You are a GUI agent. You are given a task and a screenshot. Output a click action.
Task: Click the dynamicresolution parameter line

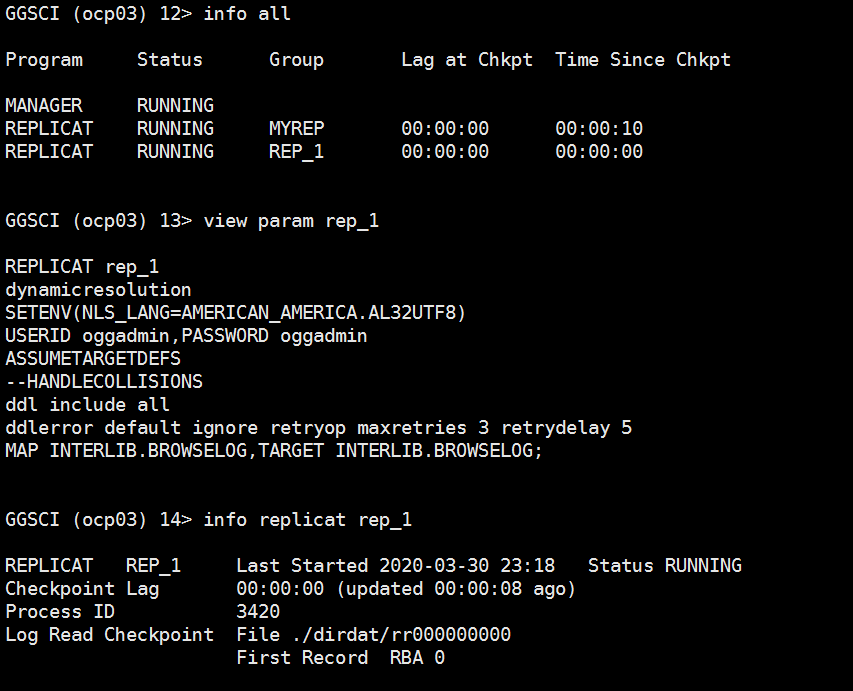pyautogui.click(x=98, y=290)
